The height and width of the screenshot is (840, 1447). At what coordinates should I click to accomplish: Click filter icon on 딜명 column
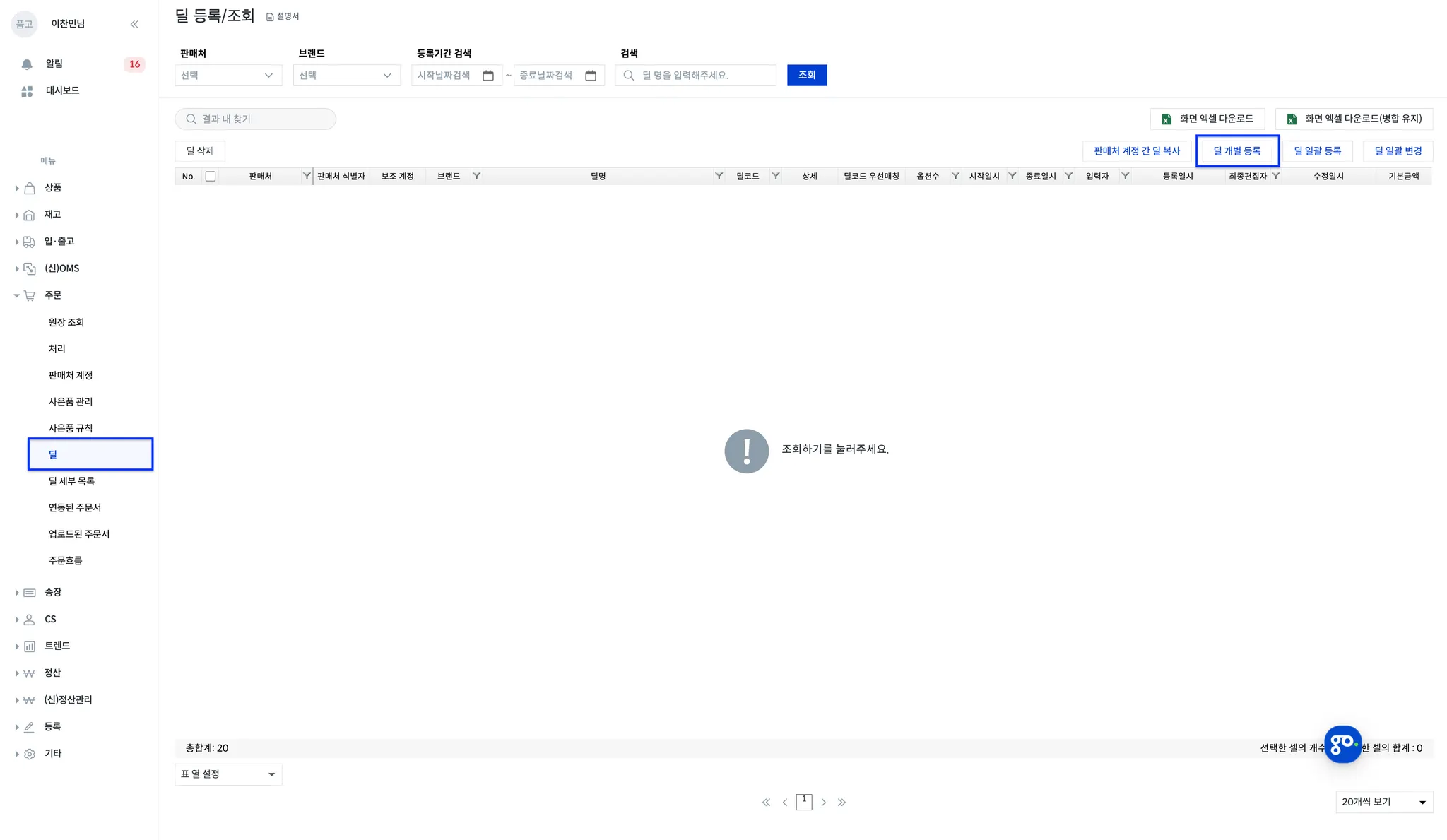(719, 176)
